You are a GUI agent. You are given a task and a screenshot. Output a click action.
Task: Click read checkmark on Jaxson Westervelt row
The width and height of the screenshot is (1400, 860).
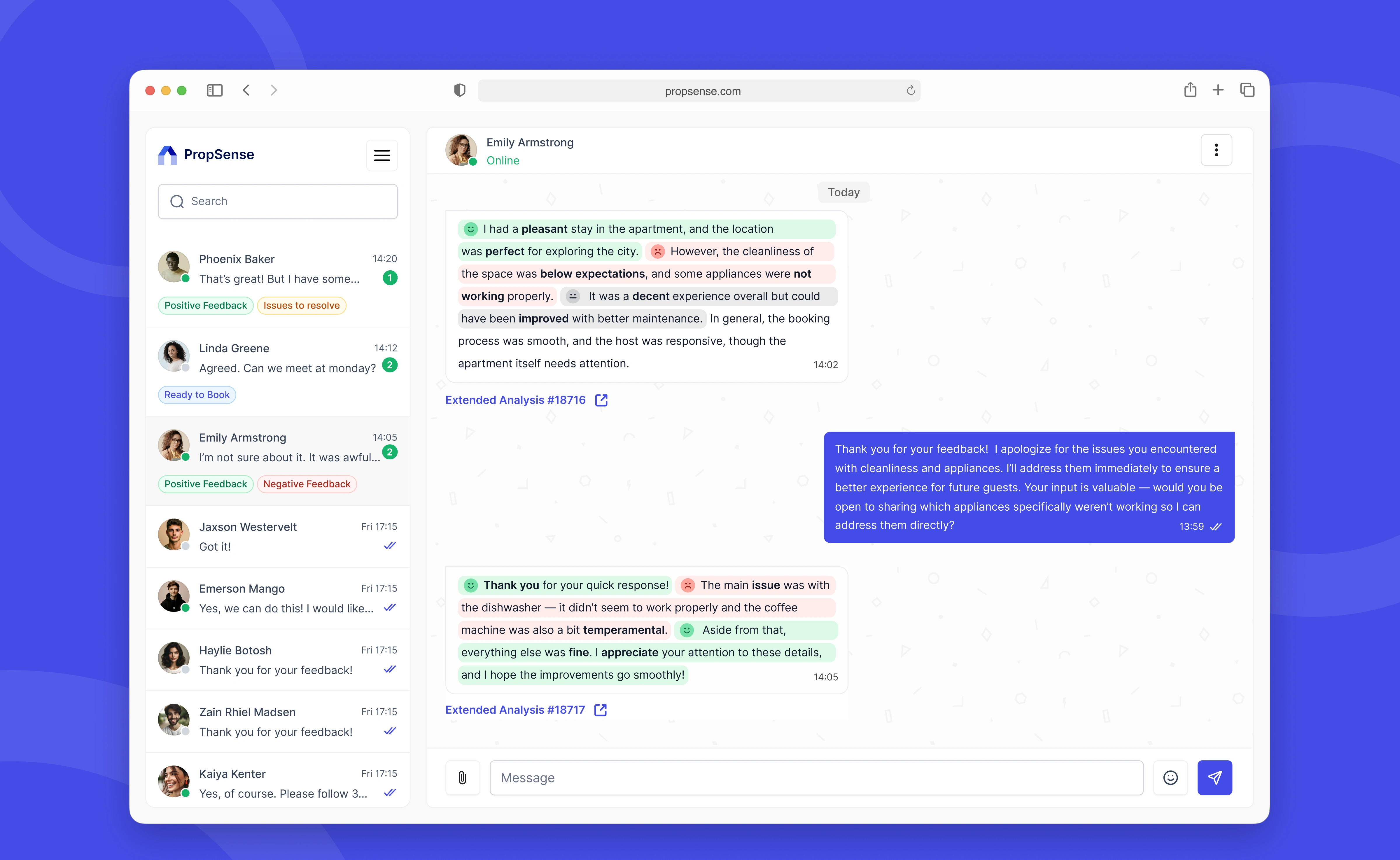tap(390, 546)
